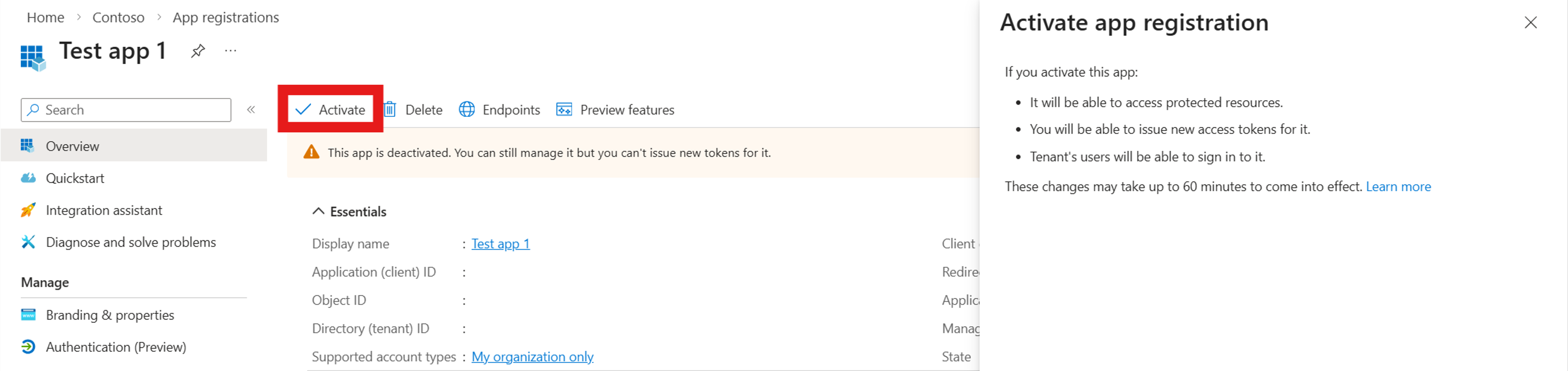This screenshot has height=371, width=1568.
Task: Click inside the Search box
Action: click(x=125, y=110)
